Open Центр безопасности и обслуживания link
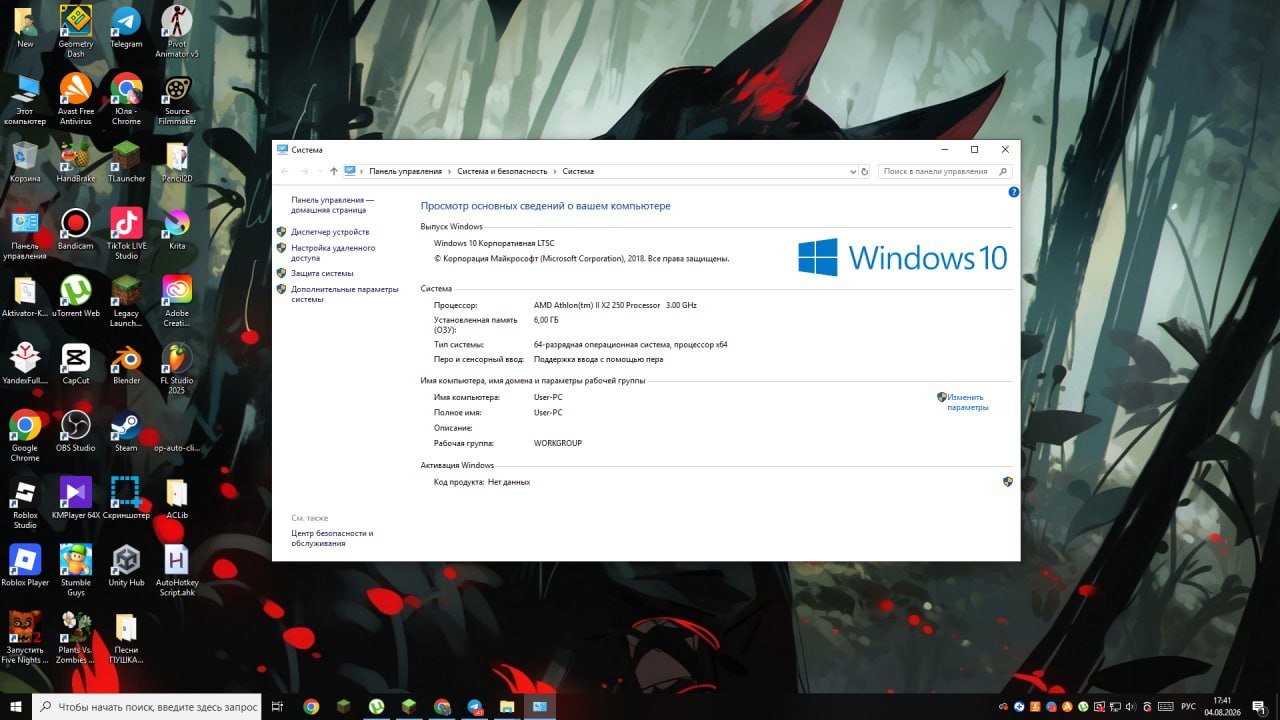1280x720 pixels. click(x=332, y=538)
